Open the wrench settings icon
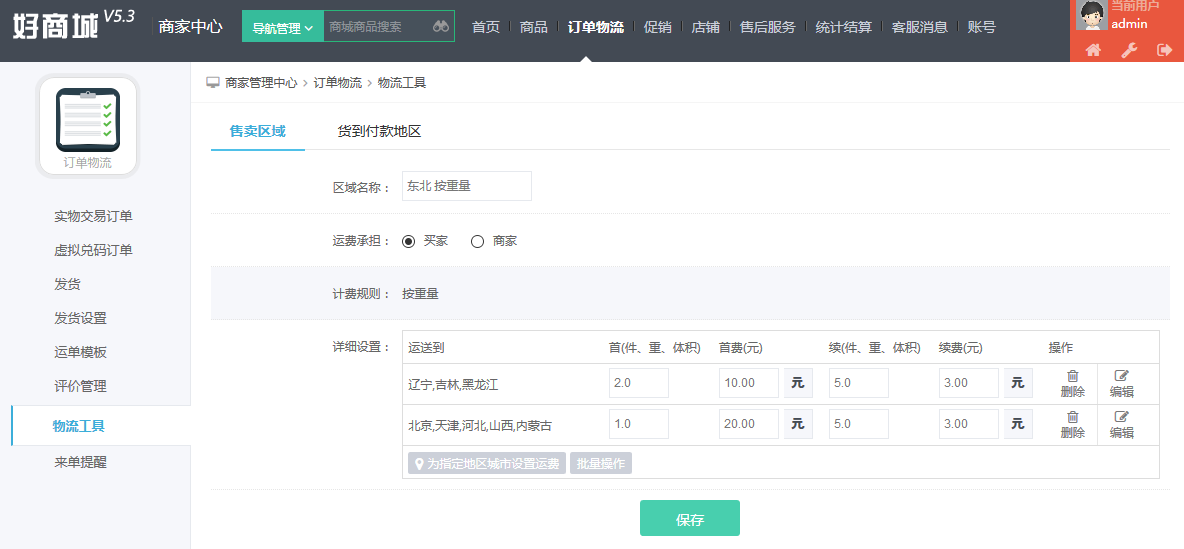Image resolution: width=1184 pixels, height=549 pixels. [x=1129, y=51]
